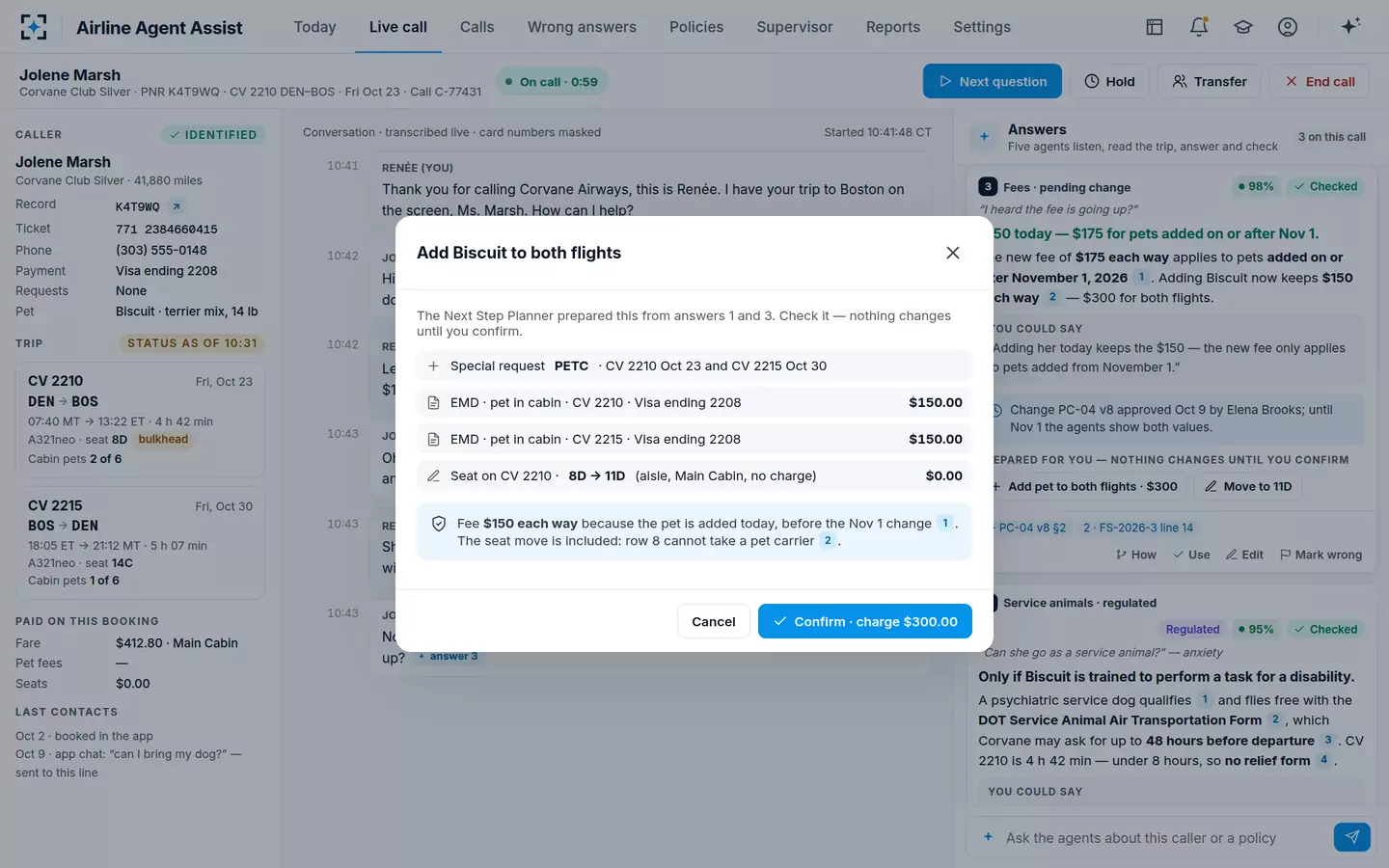Screen dimensions: 1389x868
Task: Click Use on the Fees answer
Action: click(1191, 555)
